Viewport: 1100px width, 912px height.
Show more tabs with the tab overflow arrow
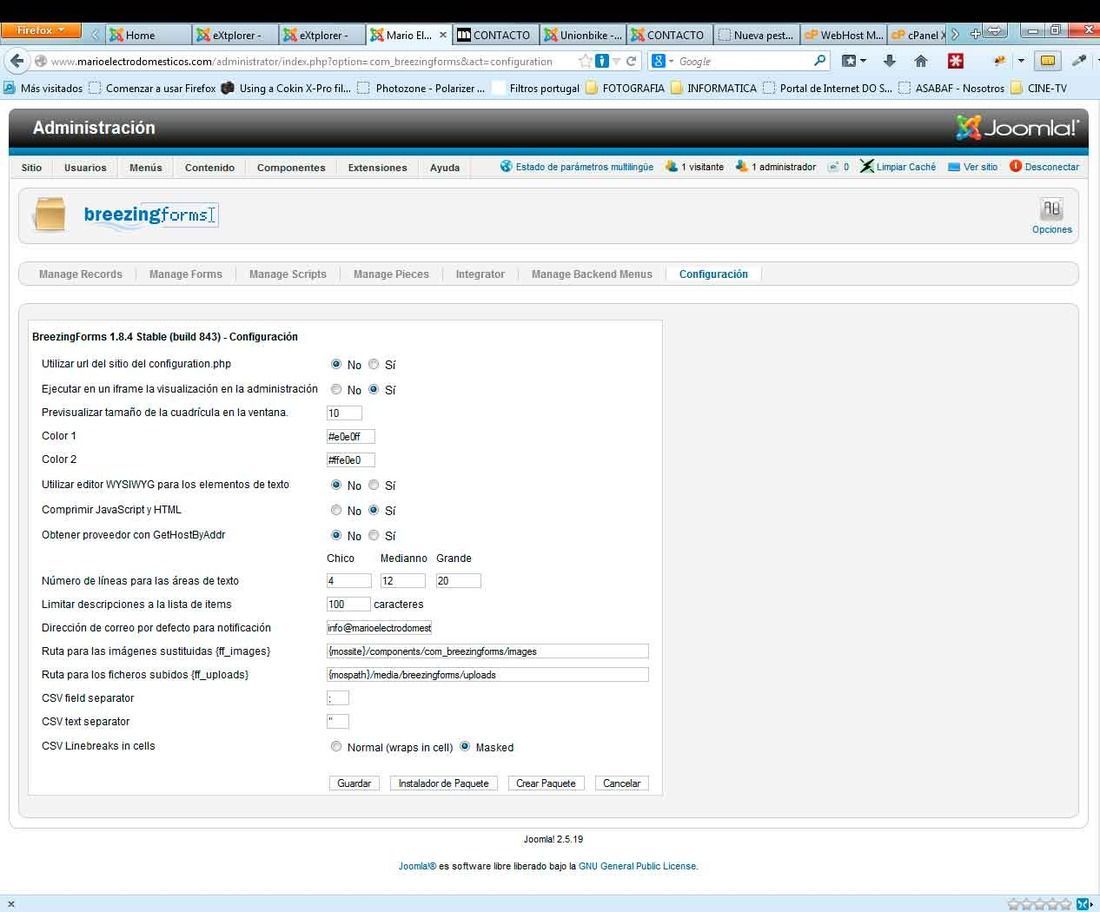(955, 34)
